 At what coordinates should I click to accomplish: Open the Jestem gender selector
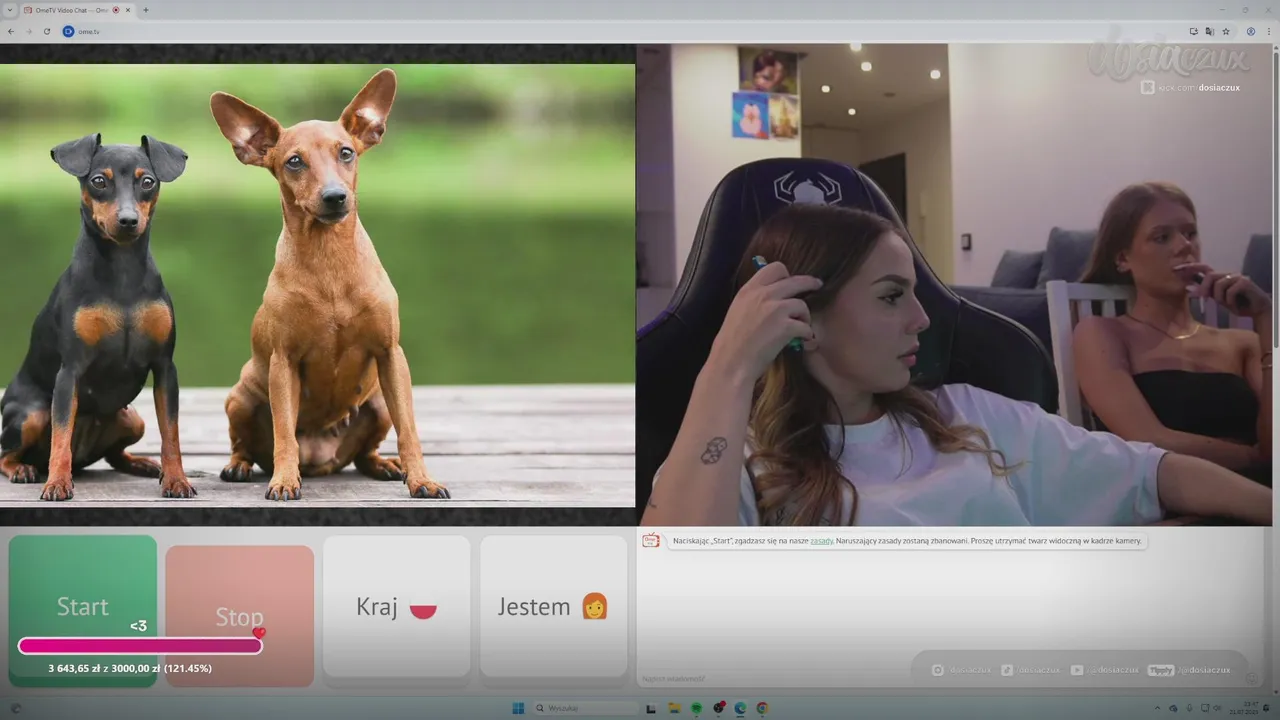(554, 607)
